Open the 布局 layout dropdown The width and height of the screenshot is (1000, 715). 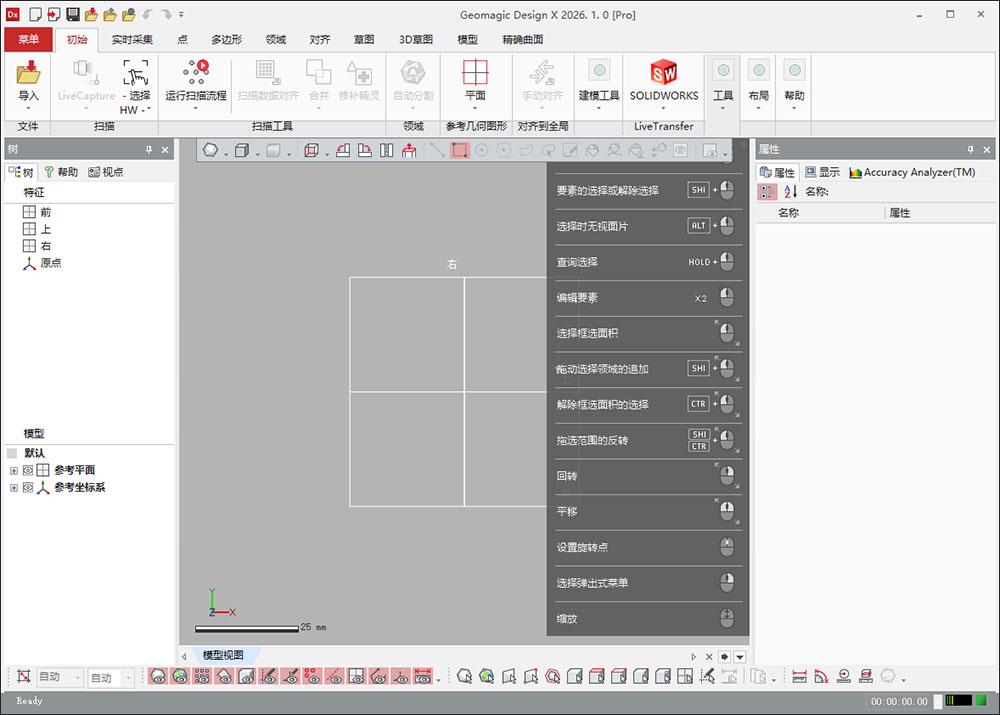coord(758,85)
